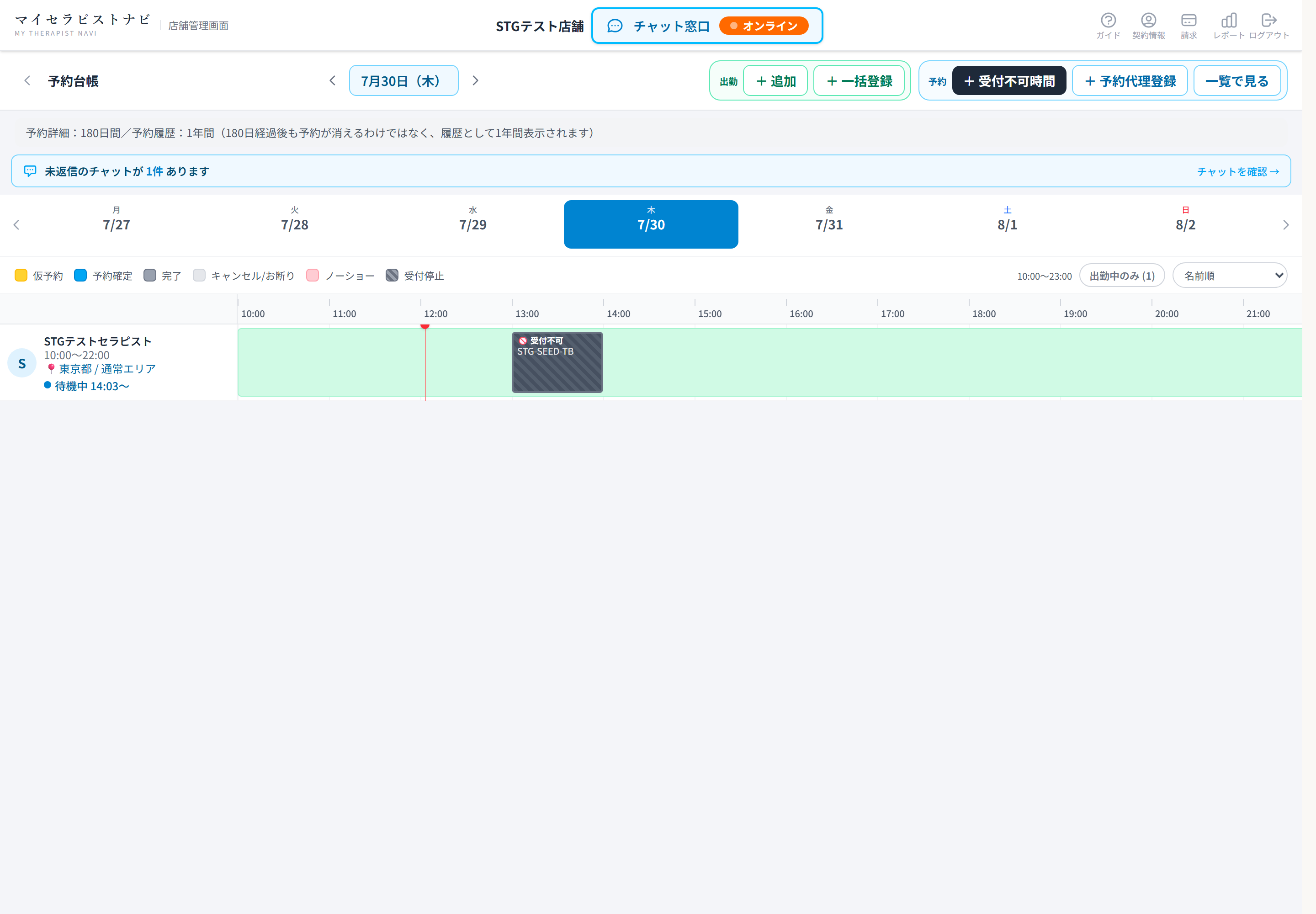Toggle the 予約確定 legend filter

coord(103,276)
